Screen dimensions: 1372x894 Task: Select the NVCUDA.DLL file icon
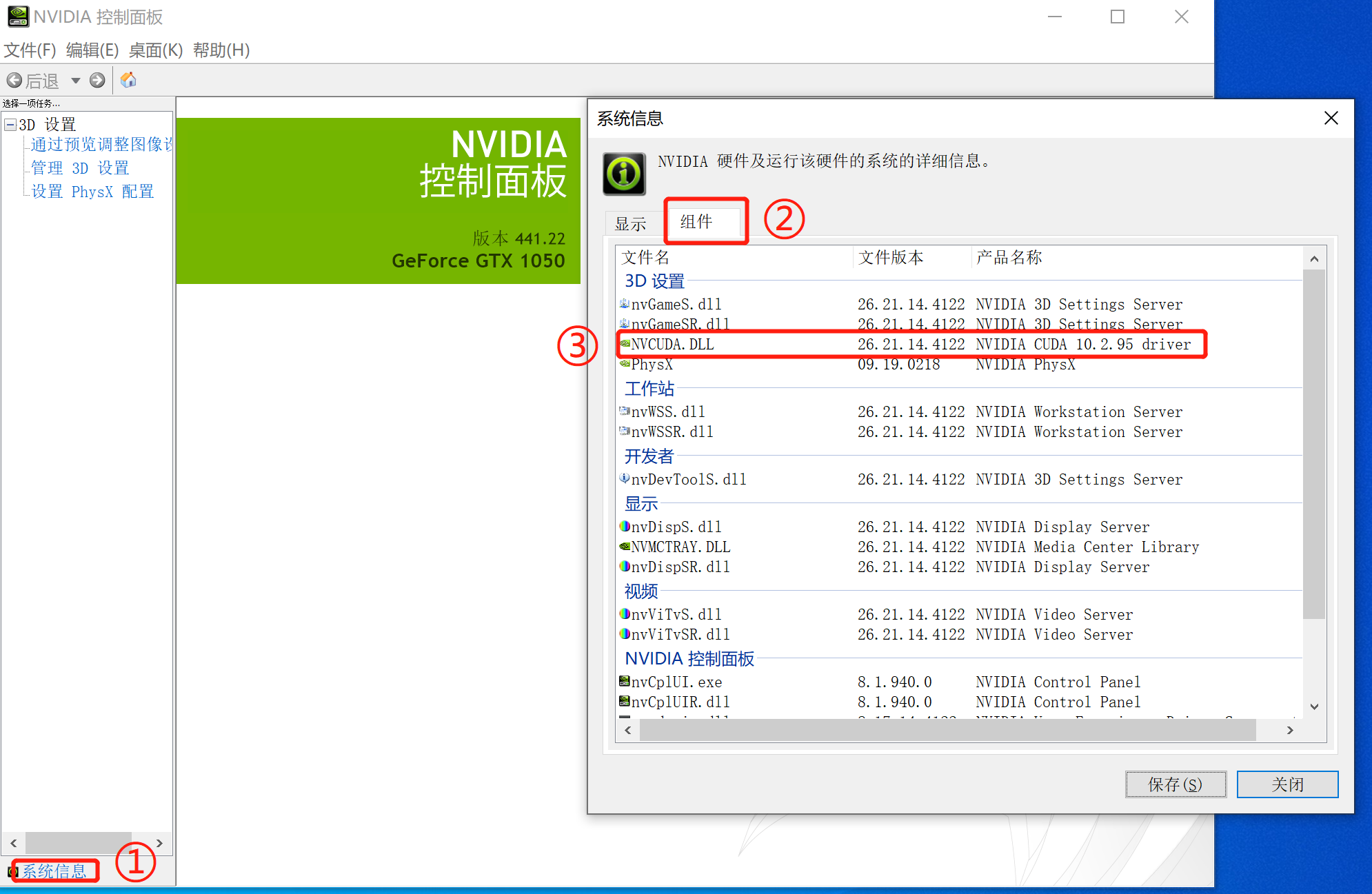coord(623,344)
